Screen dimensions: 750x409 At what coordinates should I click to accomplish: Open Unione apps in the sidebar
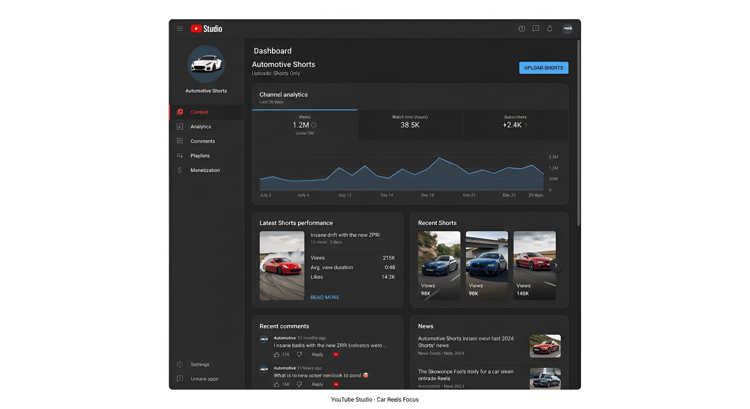pyautogui.click(x=207, y=379)
